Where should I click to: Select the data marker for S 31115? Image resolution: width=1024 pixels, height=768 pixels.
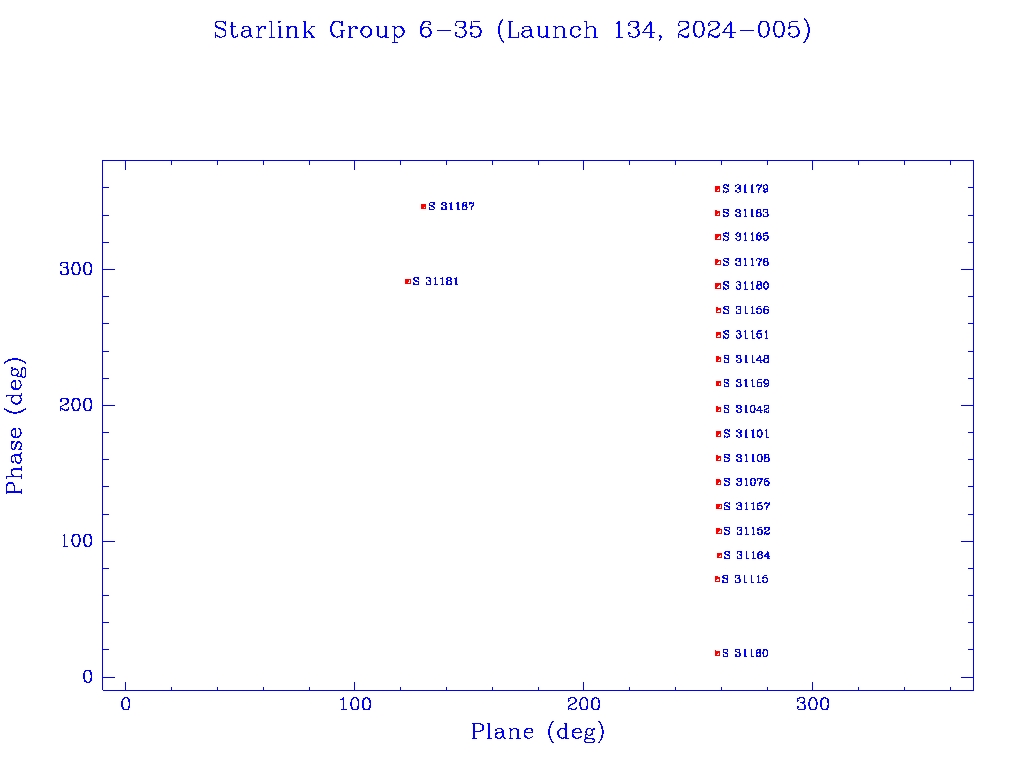pyautogui.click(x=717, y=579)
